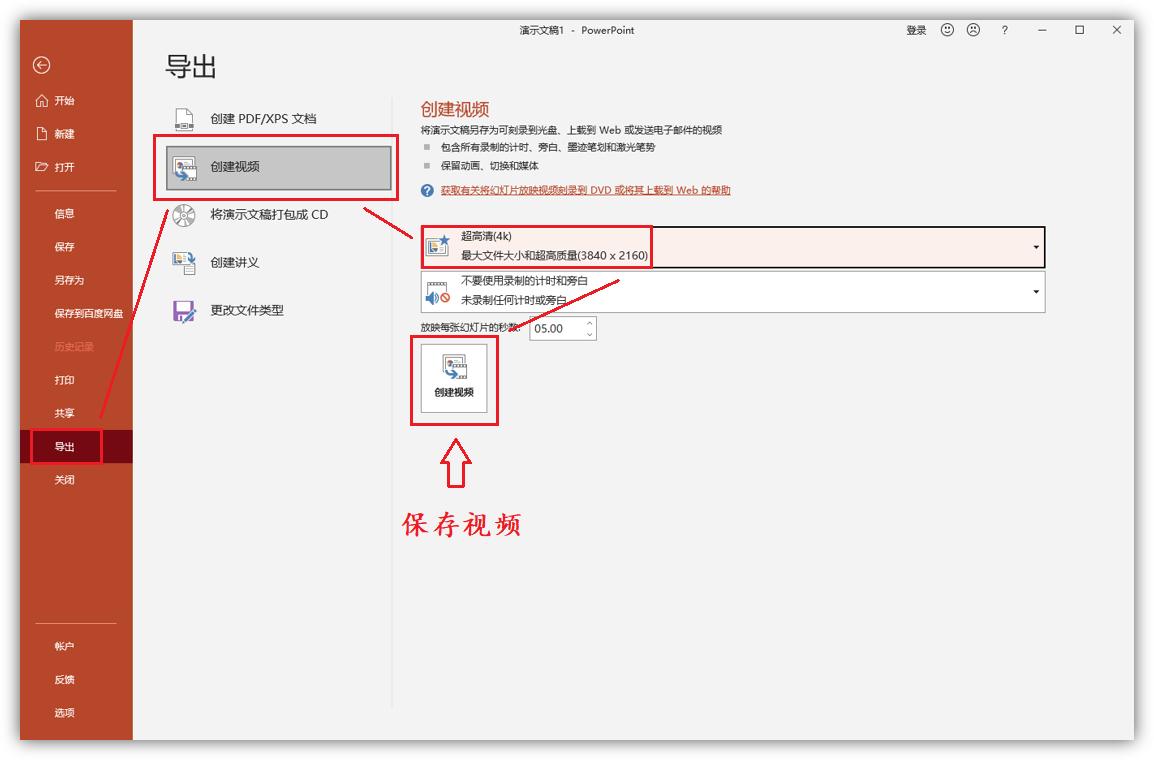Click 保存 in the sidebar

tap(64, 246)
